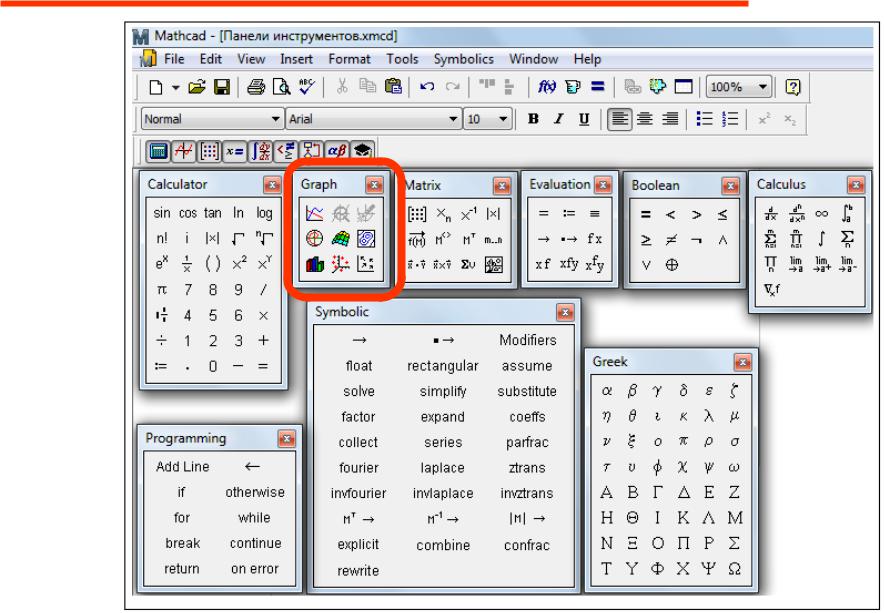Print the current worksheet
Screen dimensions: 884x613
[x=256, y=87]
